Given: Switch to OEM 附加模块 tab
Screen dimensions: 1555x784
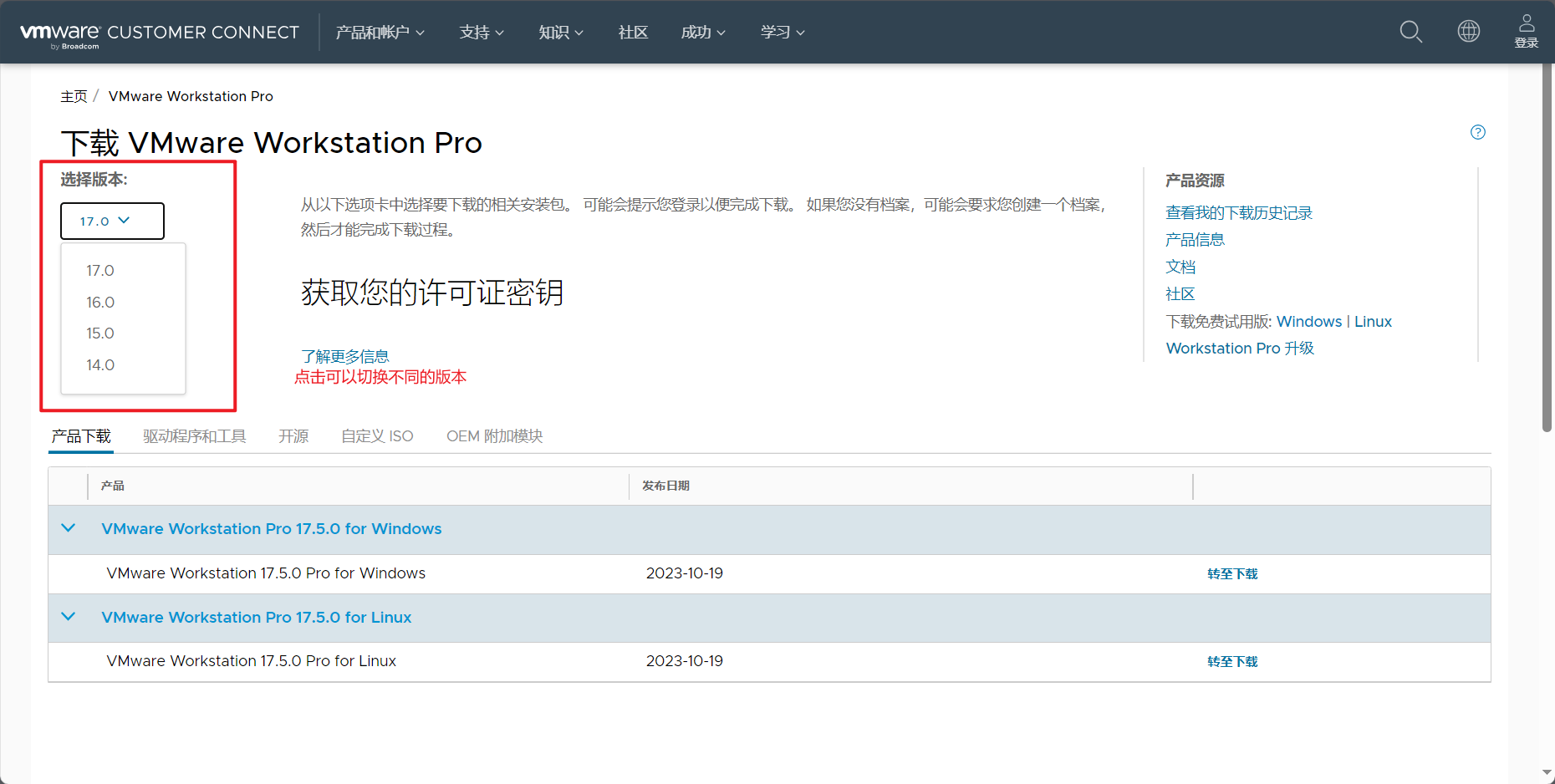Looking at the screenshot, I should click(495, 436).
